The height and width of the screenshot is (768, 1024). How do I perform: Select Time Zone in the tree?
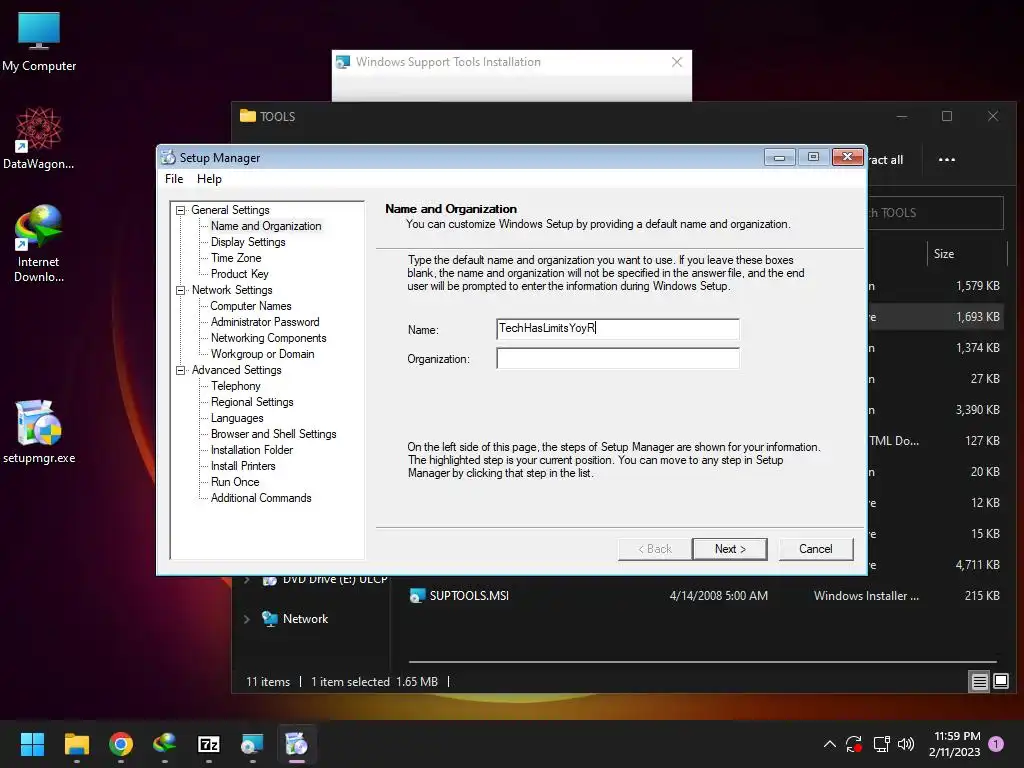point(236,258)
